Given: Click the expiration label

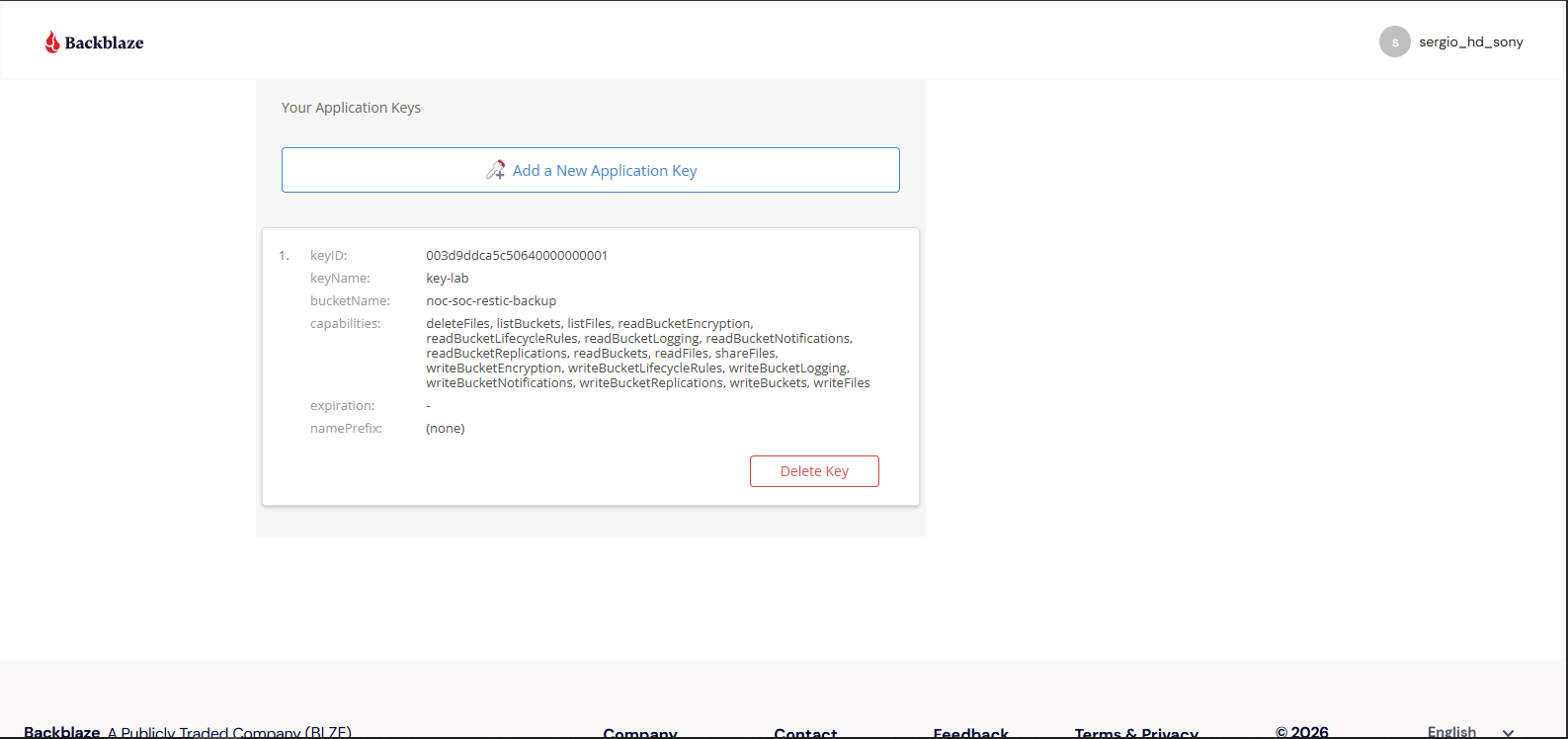Looking at the screenshot, I should (342, 405).
